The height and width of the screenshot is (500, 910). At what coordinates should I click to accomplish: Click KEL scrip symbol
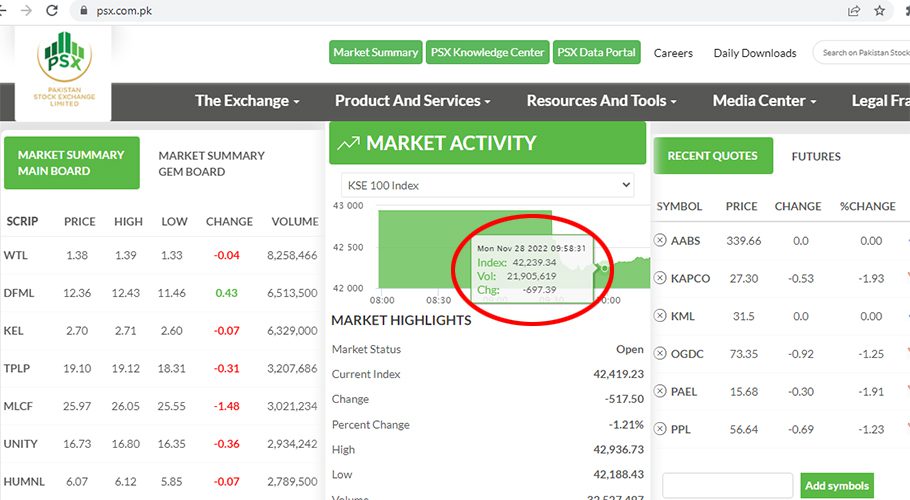point(13,331)
